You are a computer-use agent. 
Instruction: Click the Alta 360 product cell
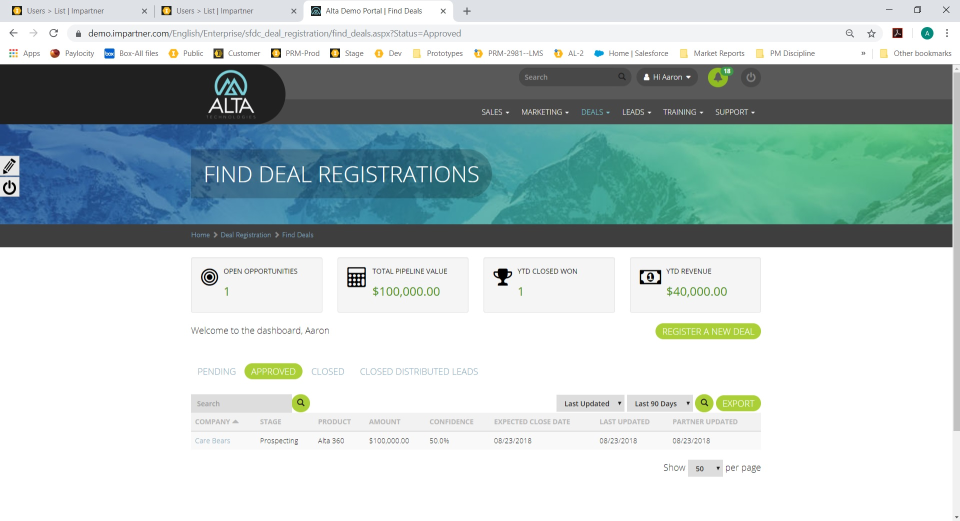click(331, 441)
